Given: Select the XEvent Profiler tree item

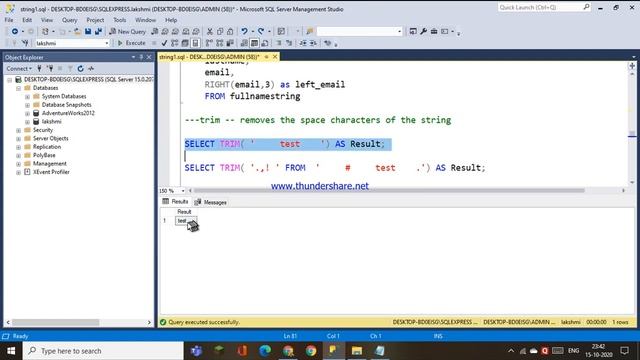Looking at the screenshot, I should click(51, 172).
